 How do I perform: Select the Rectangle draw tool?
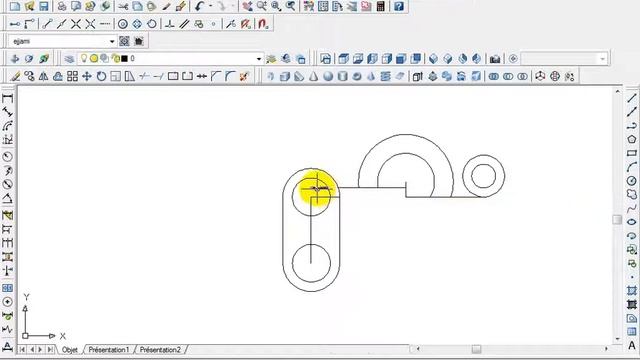tap(632, 153)
